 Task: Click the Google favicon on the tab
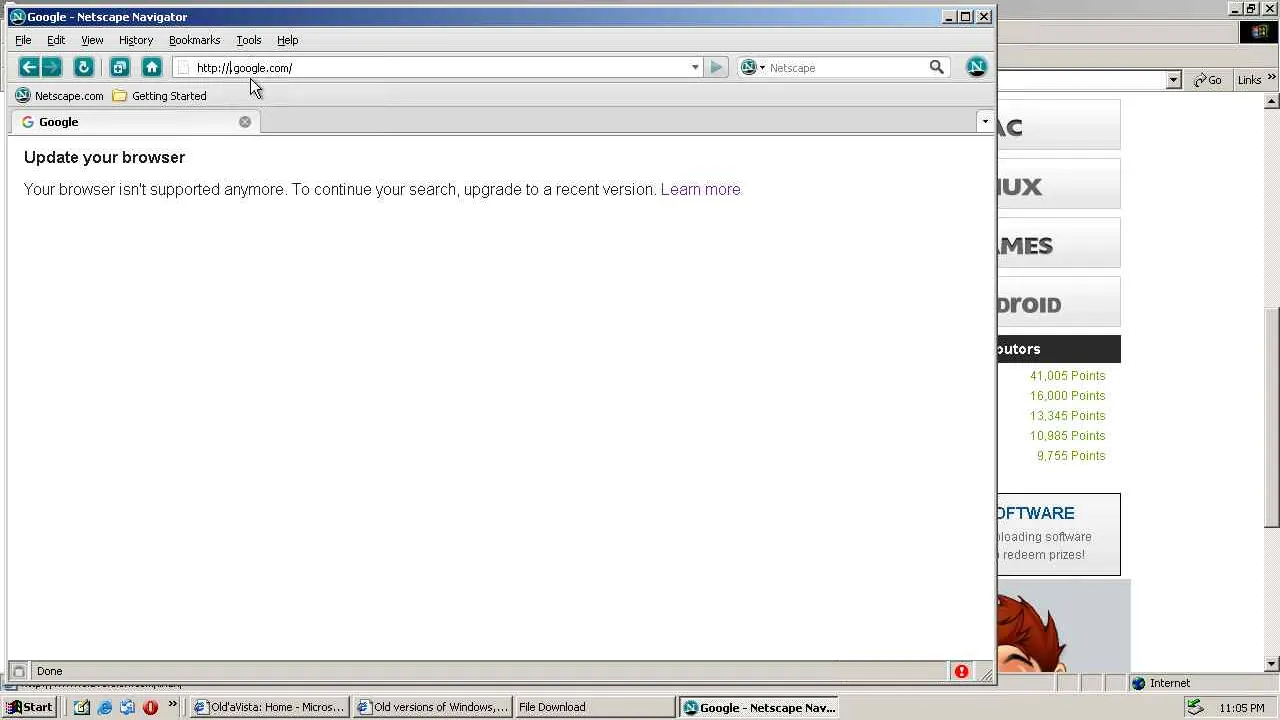click(x=28, y=122)
